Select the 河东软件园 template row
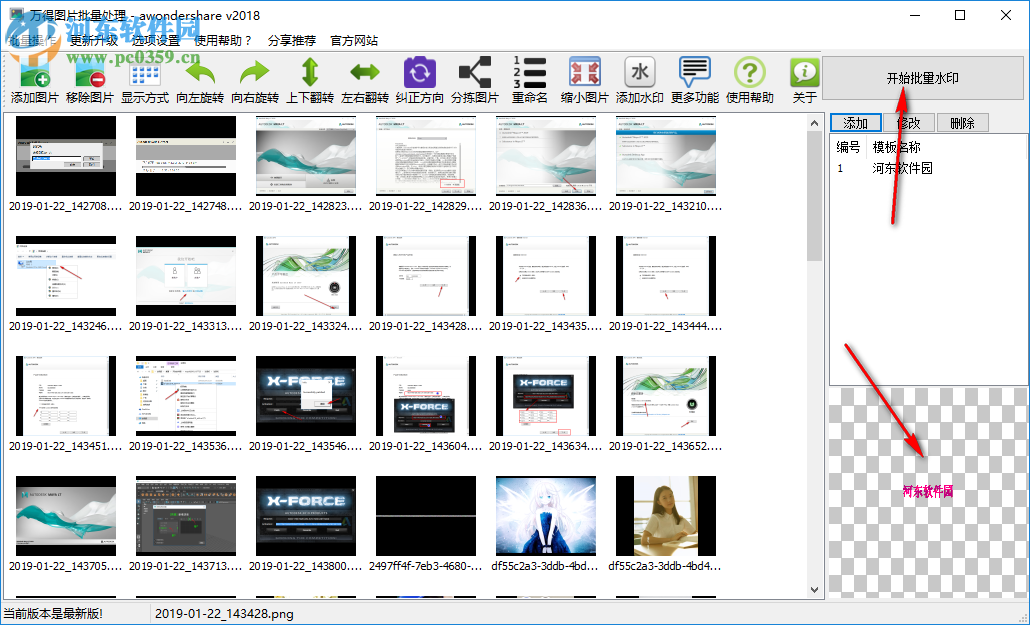Image resolution: width=1030 pixels, height=625 pixels. click(x=902, y=168)
